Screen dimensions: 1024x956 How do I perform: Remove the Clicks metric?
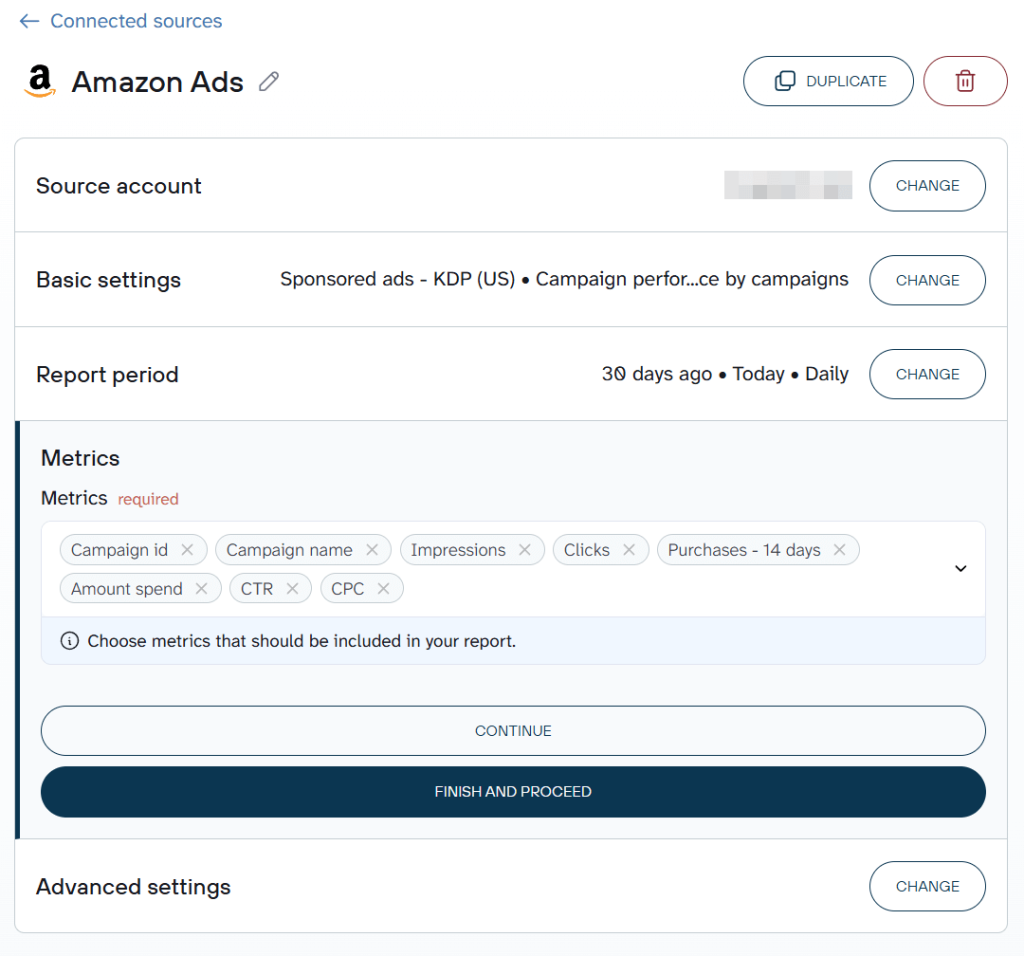(x=629, y=550)
